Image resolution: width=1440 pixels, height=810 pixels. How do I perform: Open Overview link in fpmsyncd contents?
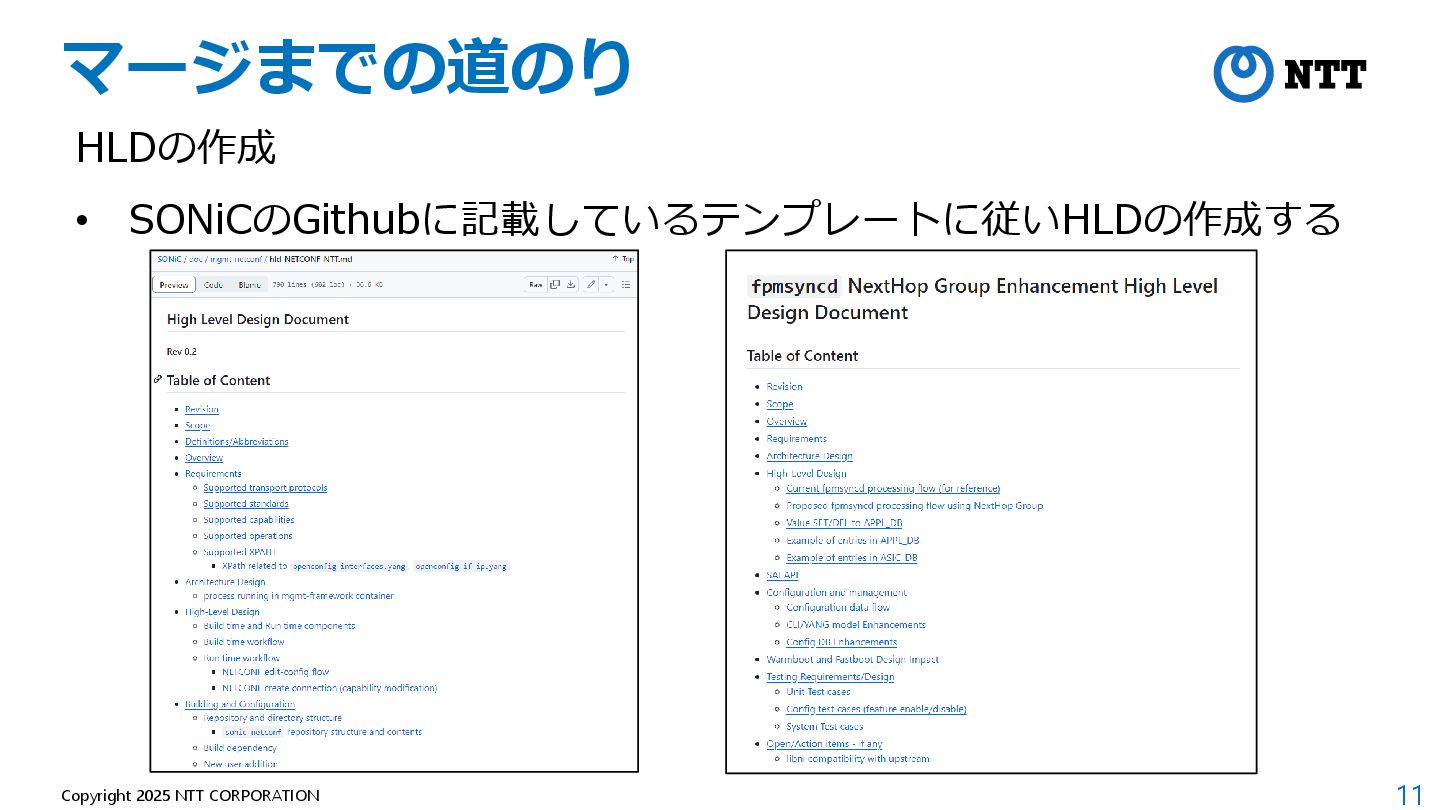787,422
